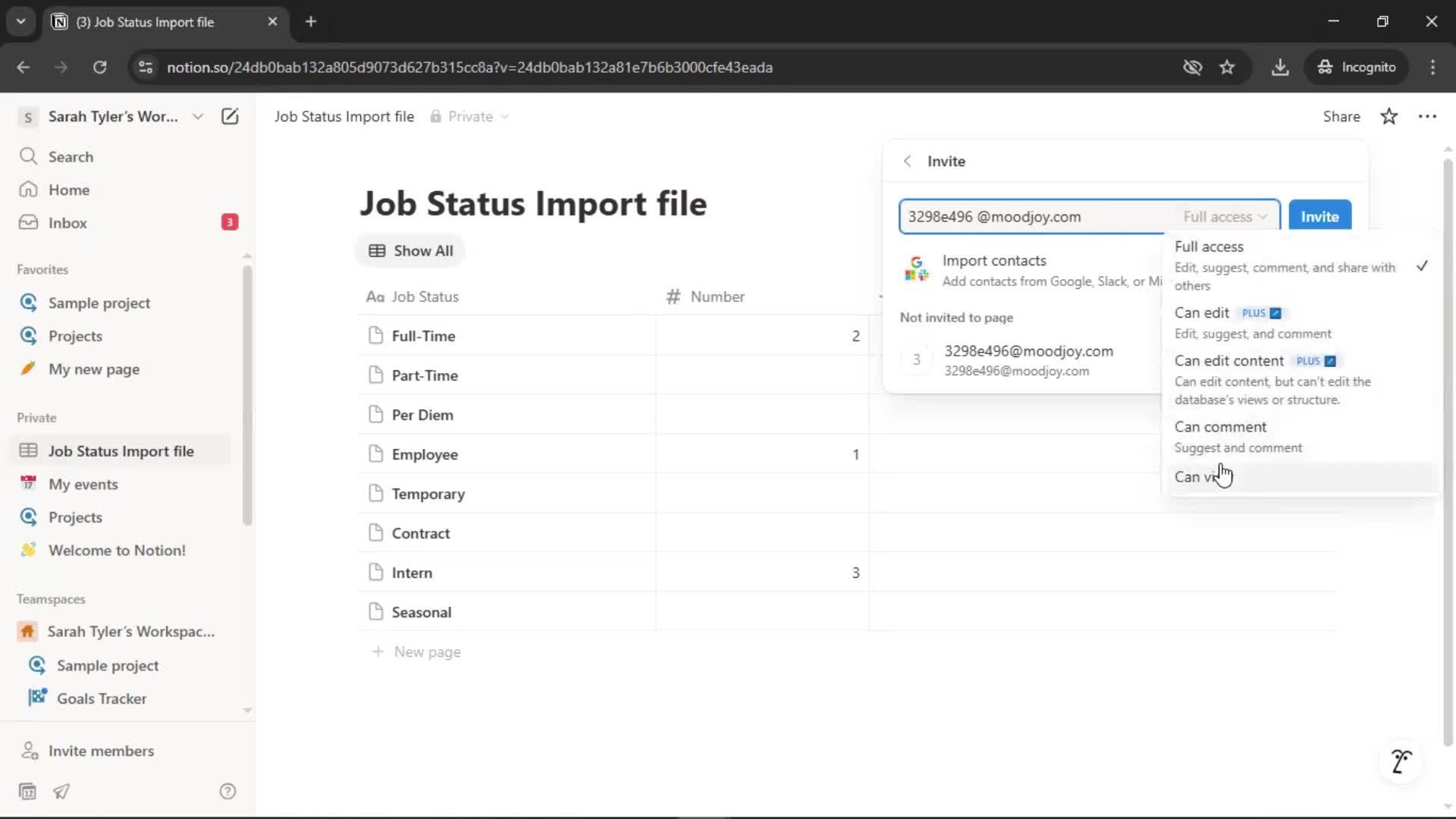The image size is (1456, 819).
Task: Open the page more options menu
Action: tap(1427, 116)
